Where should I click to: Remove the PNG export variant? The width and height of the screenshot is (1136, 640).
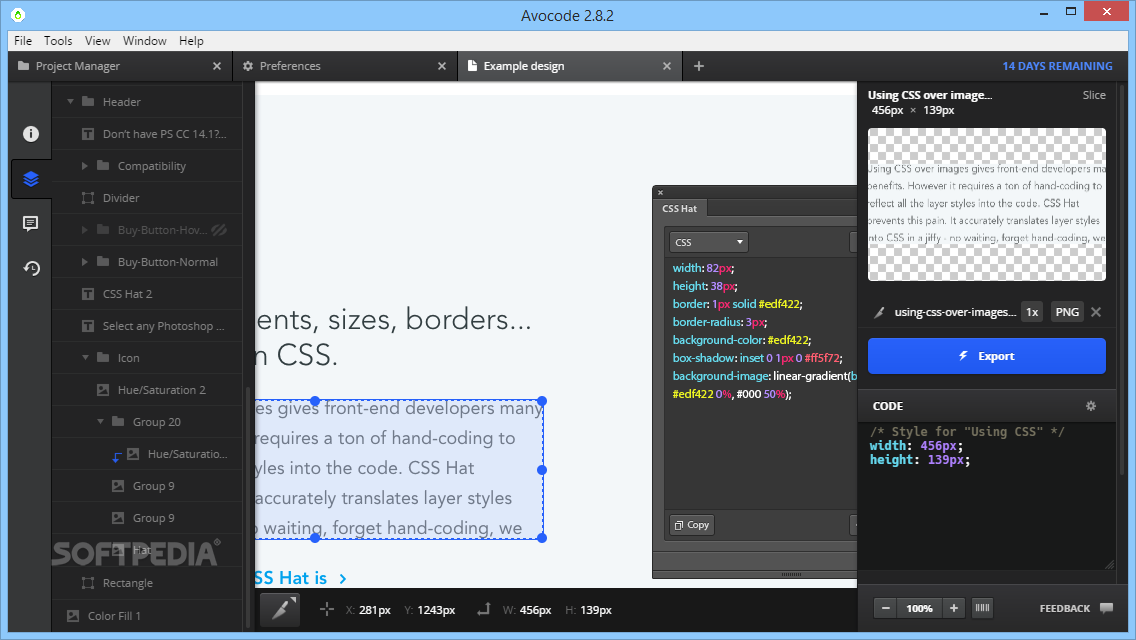pos(1096,312)
